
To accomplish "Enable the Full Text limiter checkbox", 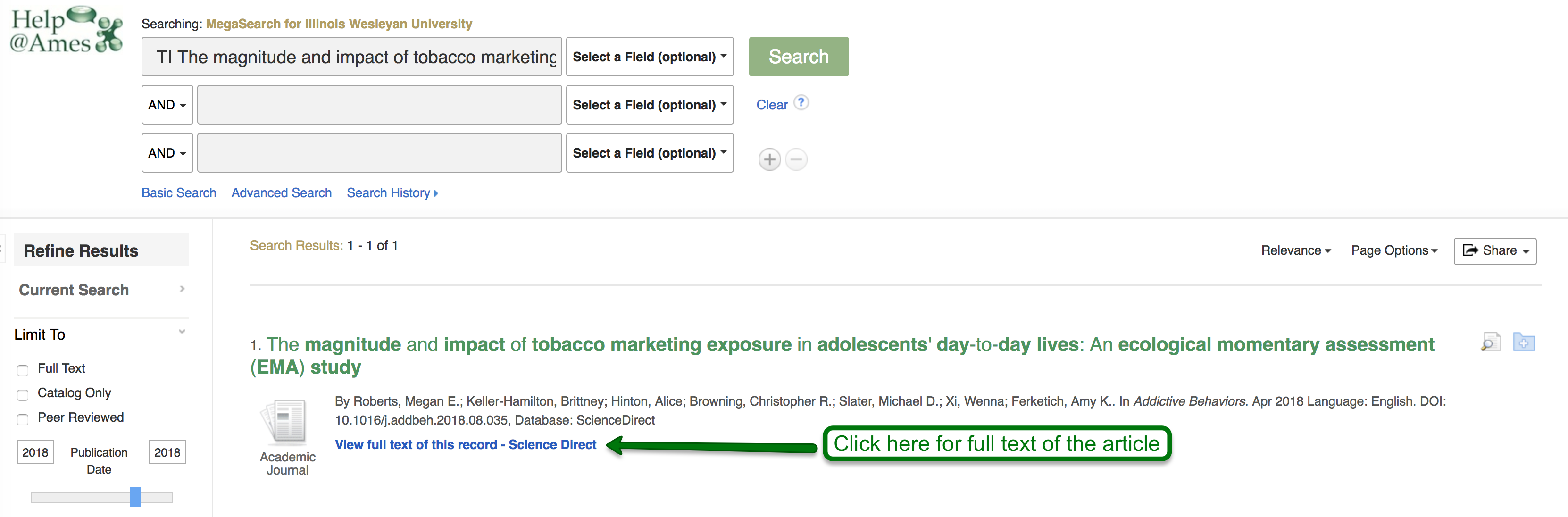I will point(23,370).
